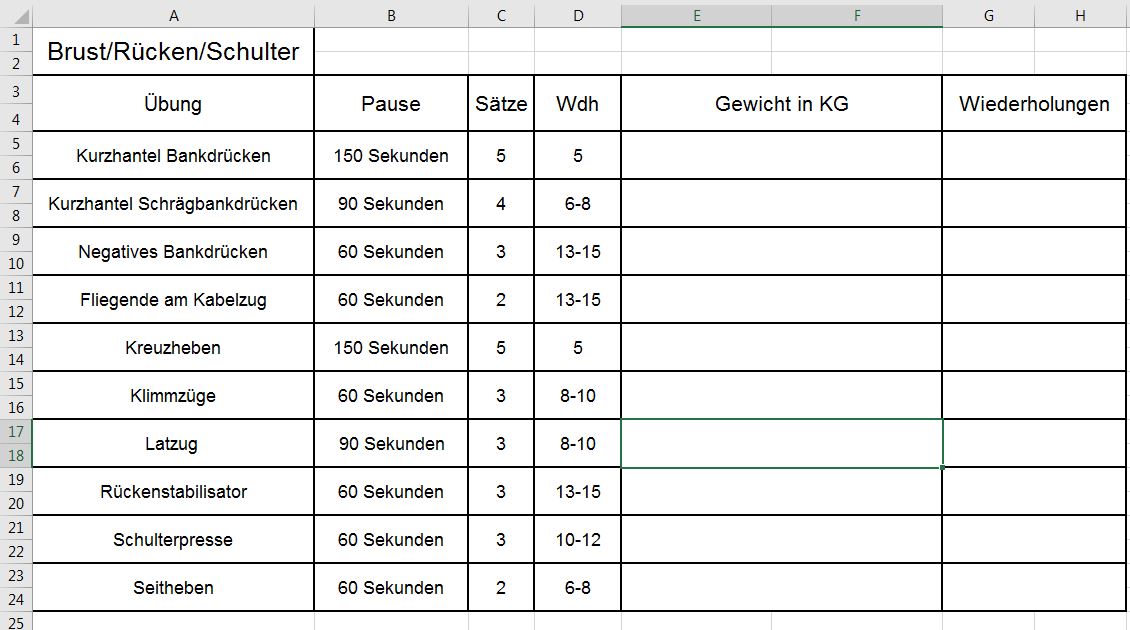
Task: Select the Kurzhantel Bankdrücken cell
Action: pos(172,155)
